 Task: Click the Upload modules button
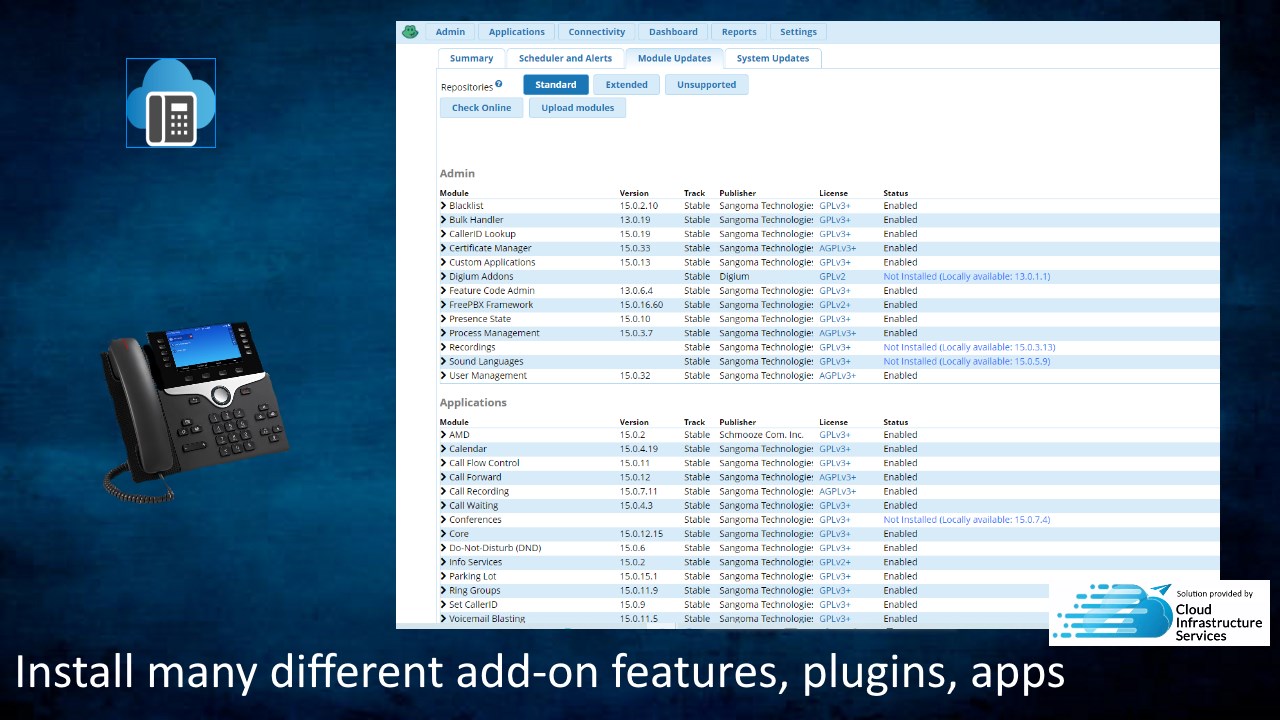click(x=578, y=108)
